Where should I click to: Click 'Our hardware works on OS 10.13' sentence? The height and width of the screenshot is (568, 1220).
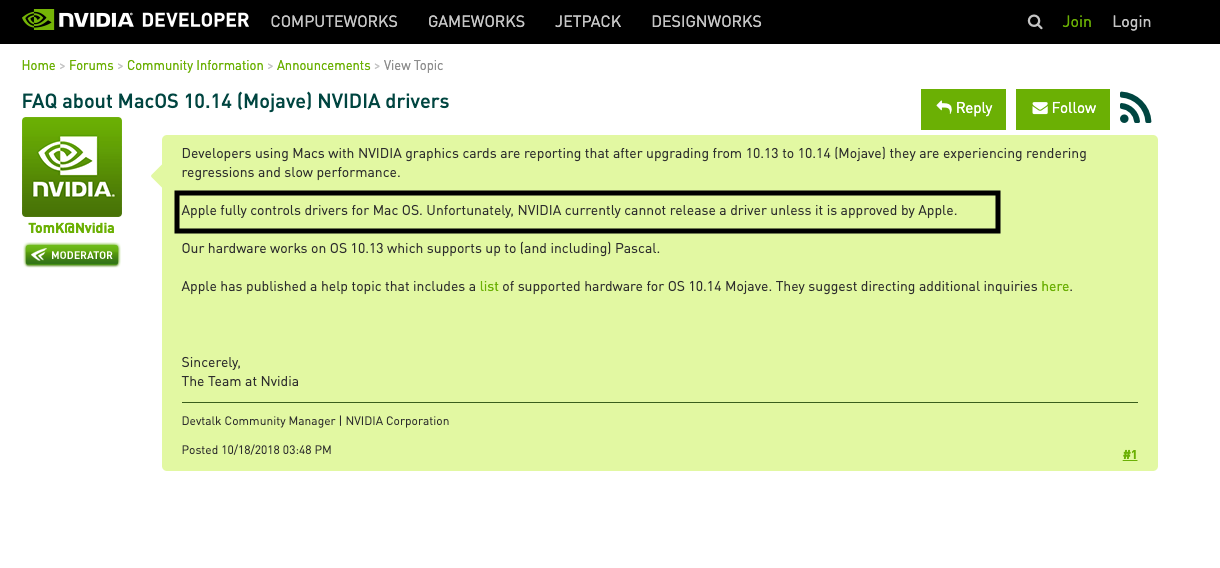(420, 248)
